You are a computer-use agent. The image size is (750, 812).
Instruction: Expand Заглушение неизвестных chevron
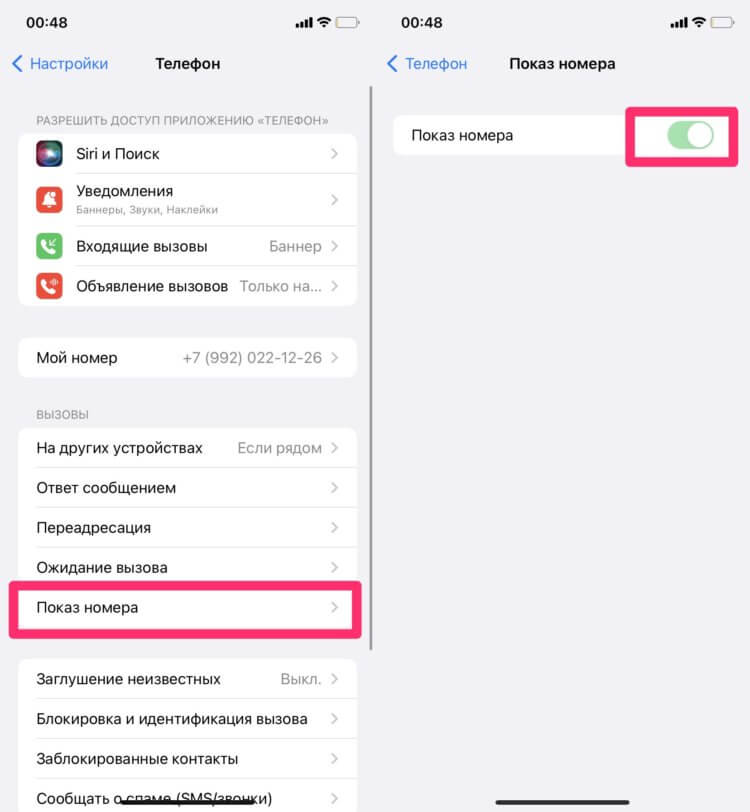(335, 679)
